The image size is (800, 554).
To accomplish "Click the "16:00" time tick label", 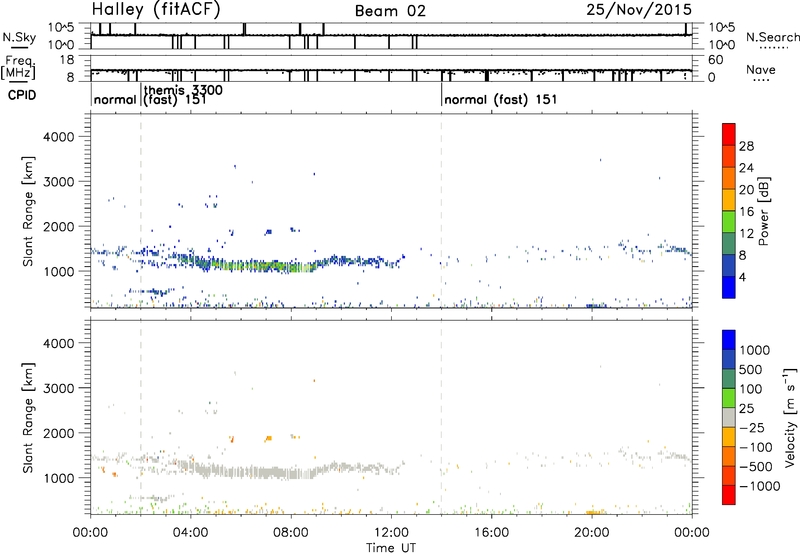I will [491, 533].
